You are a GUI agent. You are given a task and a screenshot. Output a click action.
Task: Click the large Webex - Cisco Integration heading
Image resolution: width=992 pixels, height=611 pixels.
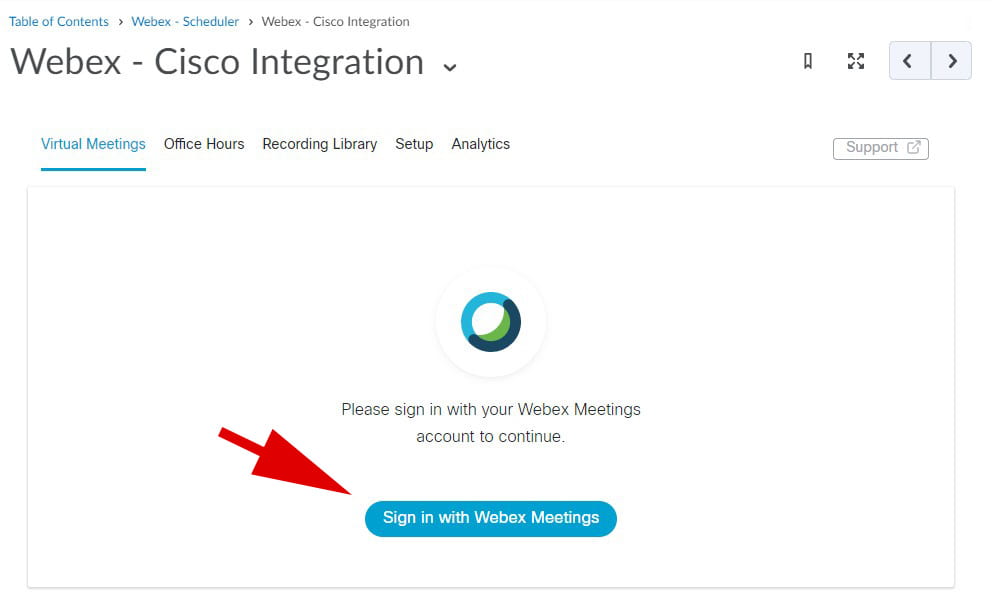pyautogui.click(x=217, y=62)
